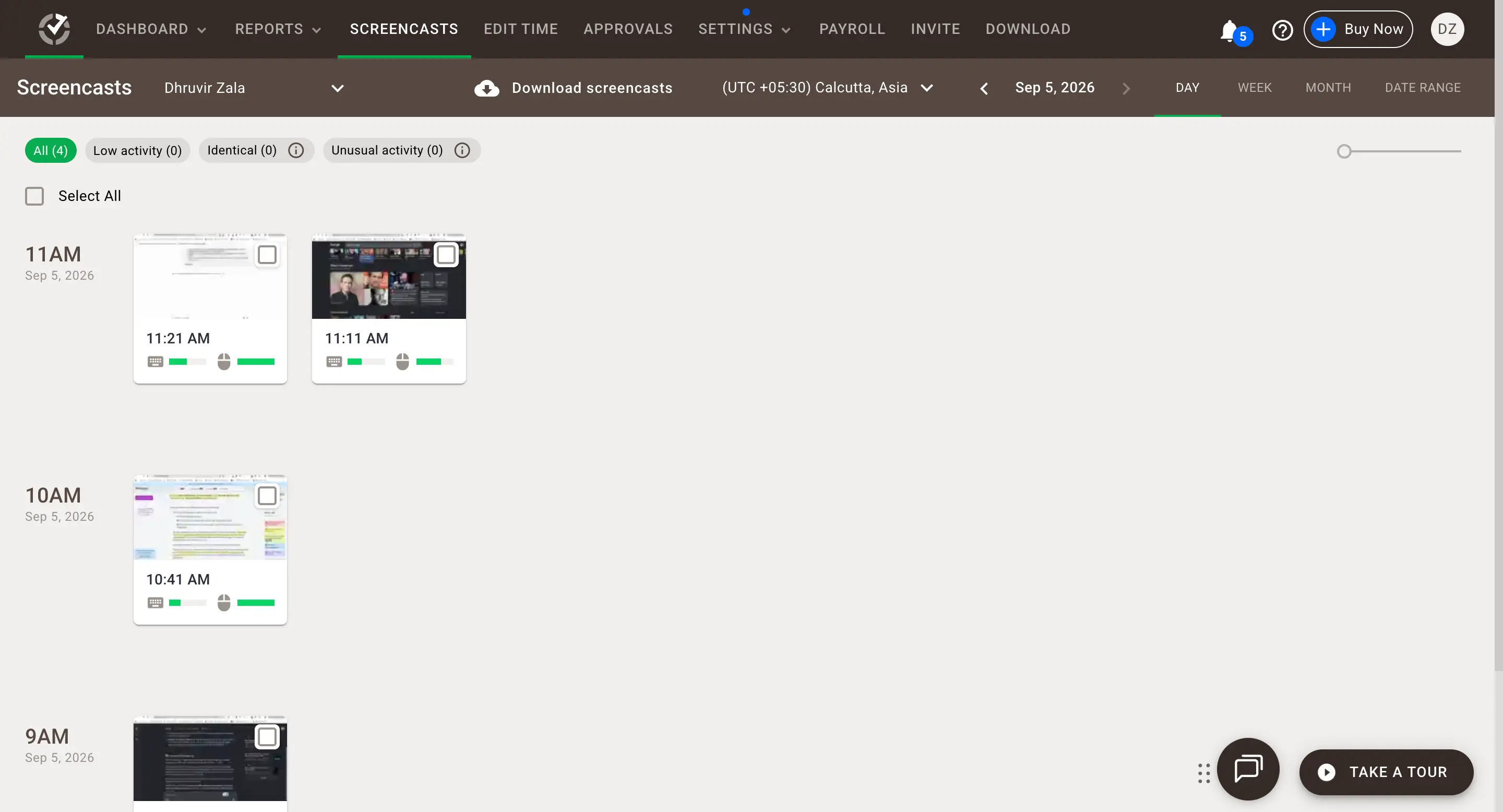Select the 11:11 AM screencast checkbox
Image resolution: width=1503 pixels, height=812 pixels.
446,255
